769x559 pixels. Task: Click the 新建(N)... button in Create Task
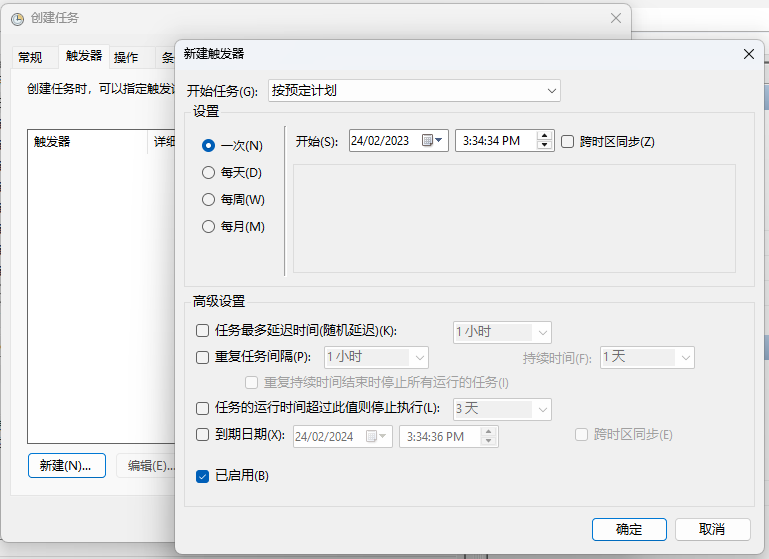pyautogui.click(x=67, y=465)
